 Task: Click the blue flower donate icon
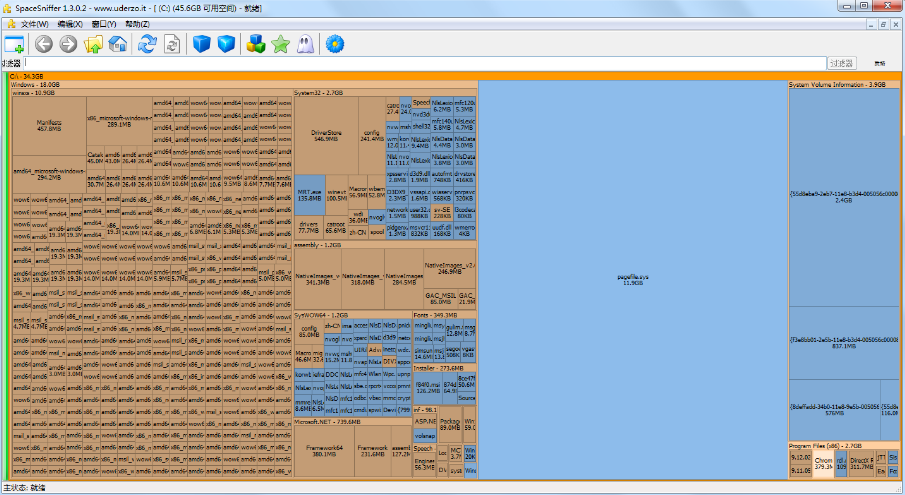pos(335,44)
